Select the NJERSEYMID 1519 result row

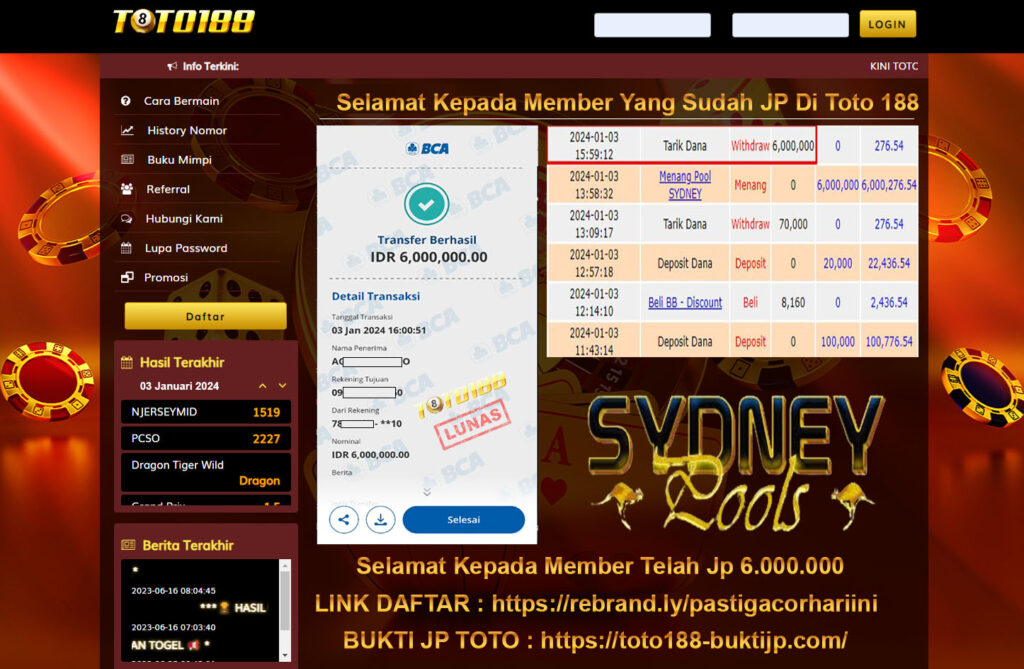click(x=205, y=412)
